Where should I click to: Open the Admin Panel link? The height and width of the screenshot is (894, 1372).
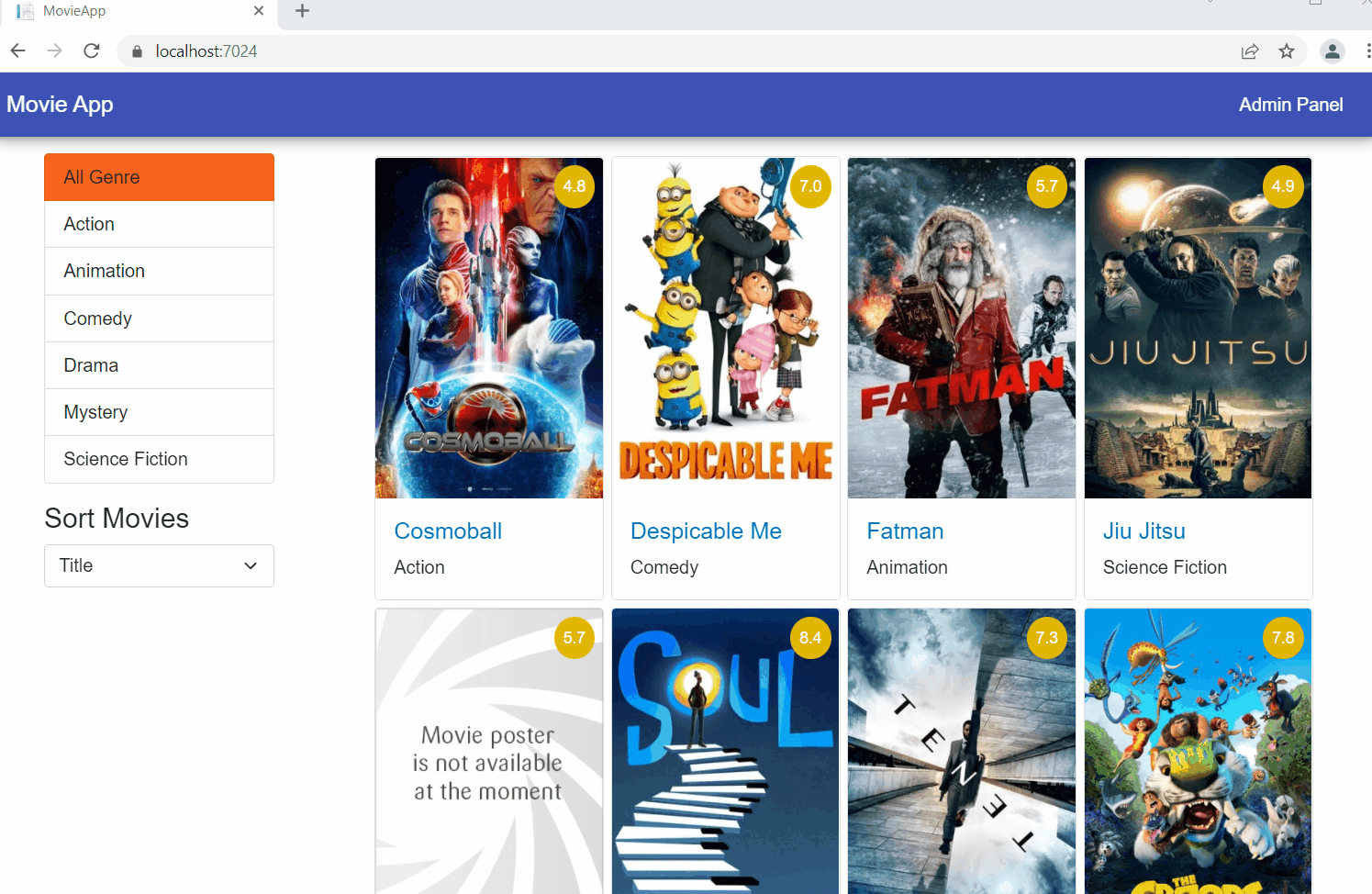[x=1290, y=105]
